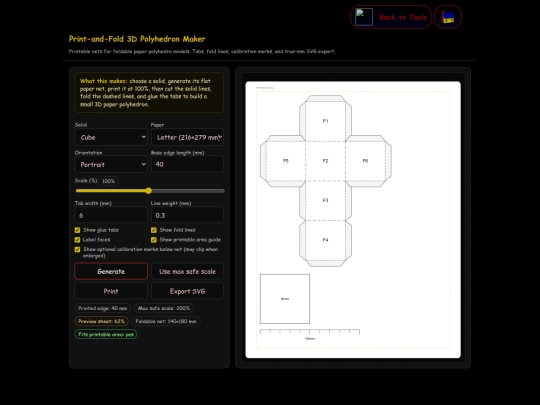Click face F4 in the cube net preview
The image size is (540, 405).
coord(325,240)
